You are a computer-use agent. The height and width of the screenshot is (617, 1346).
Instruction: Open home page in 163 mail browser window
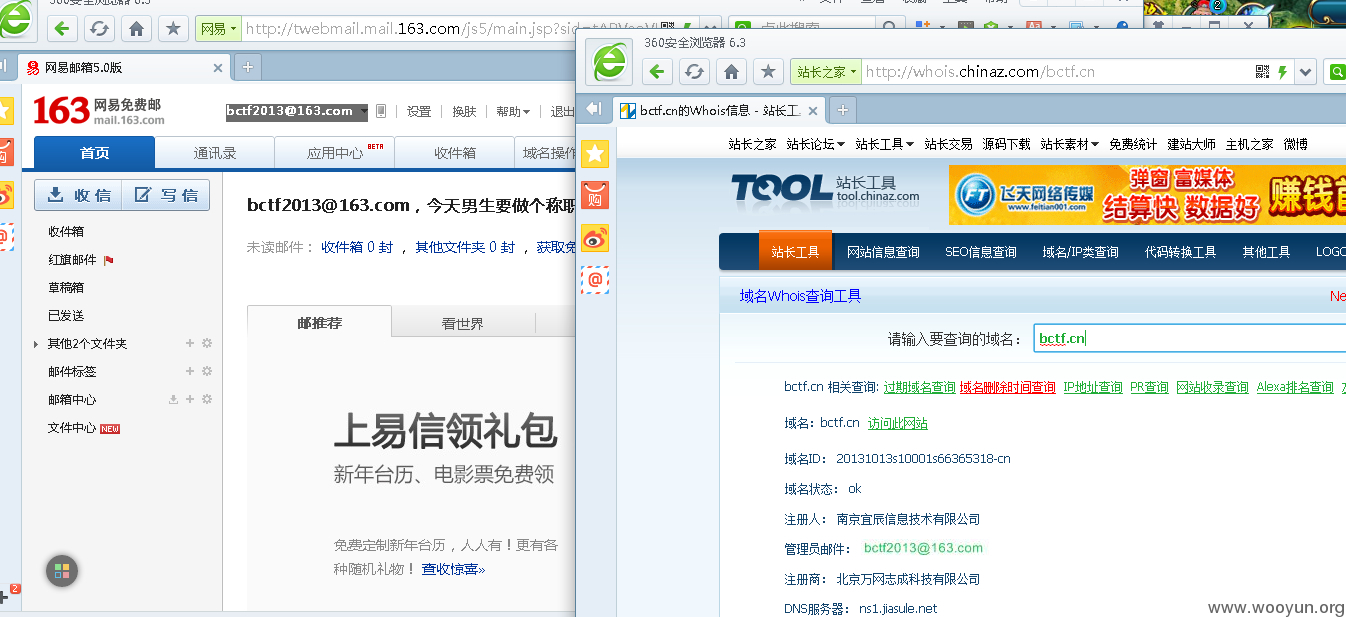pyautogui.click(x=137, y=29)
